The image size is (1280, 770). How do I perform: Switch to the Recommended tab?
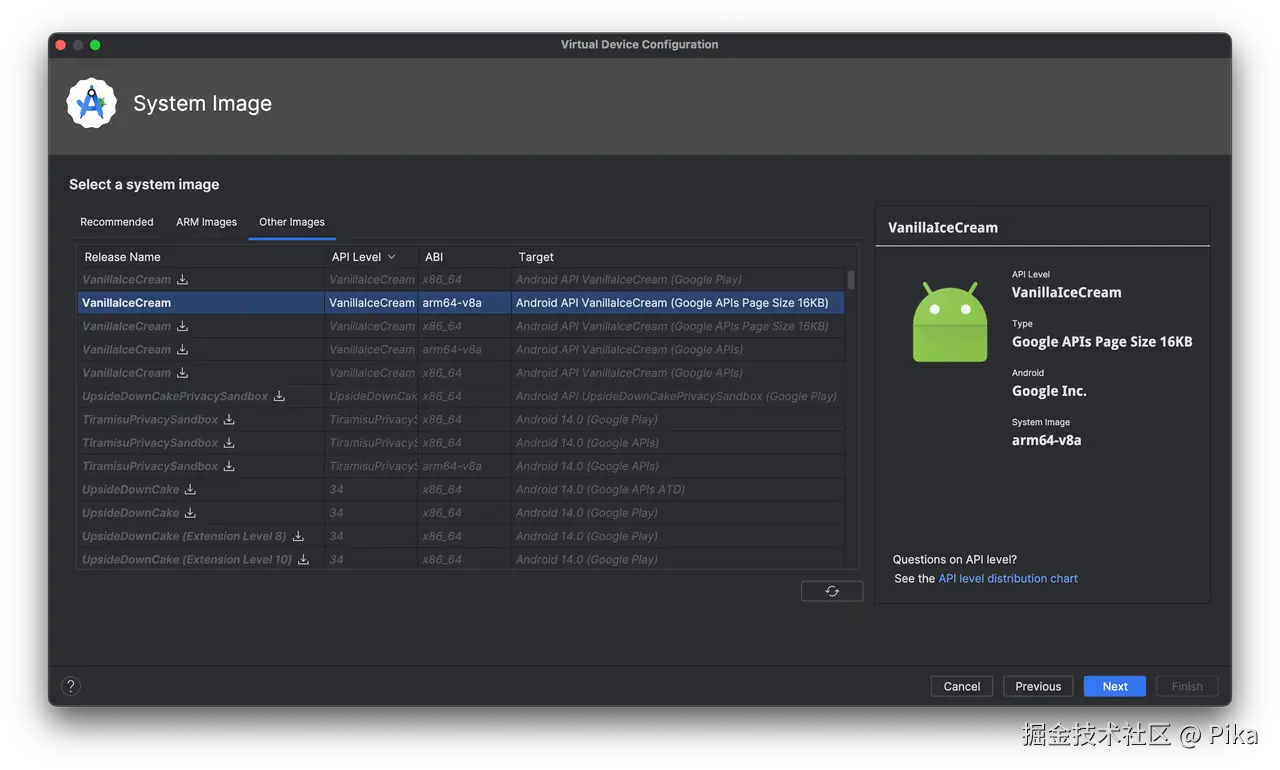point(117,222)
